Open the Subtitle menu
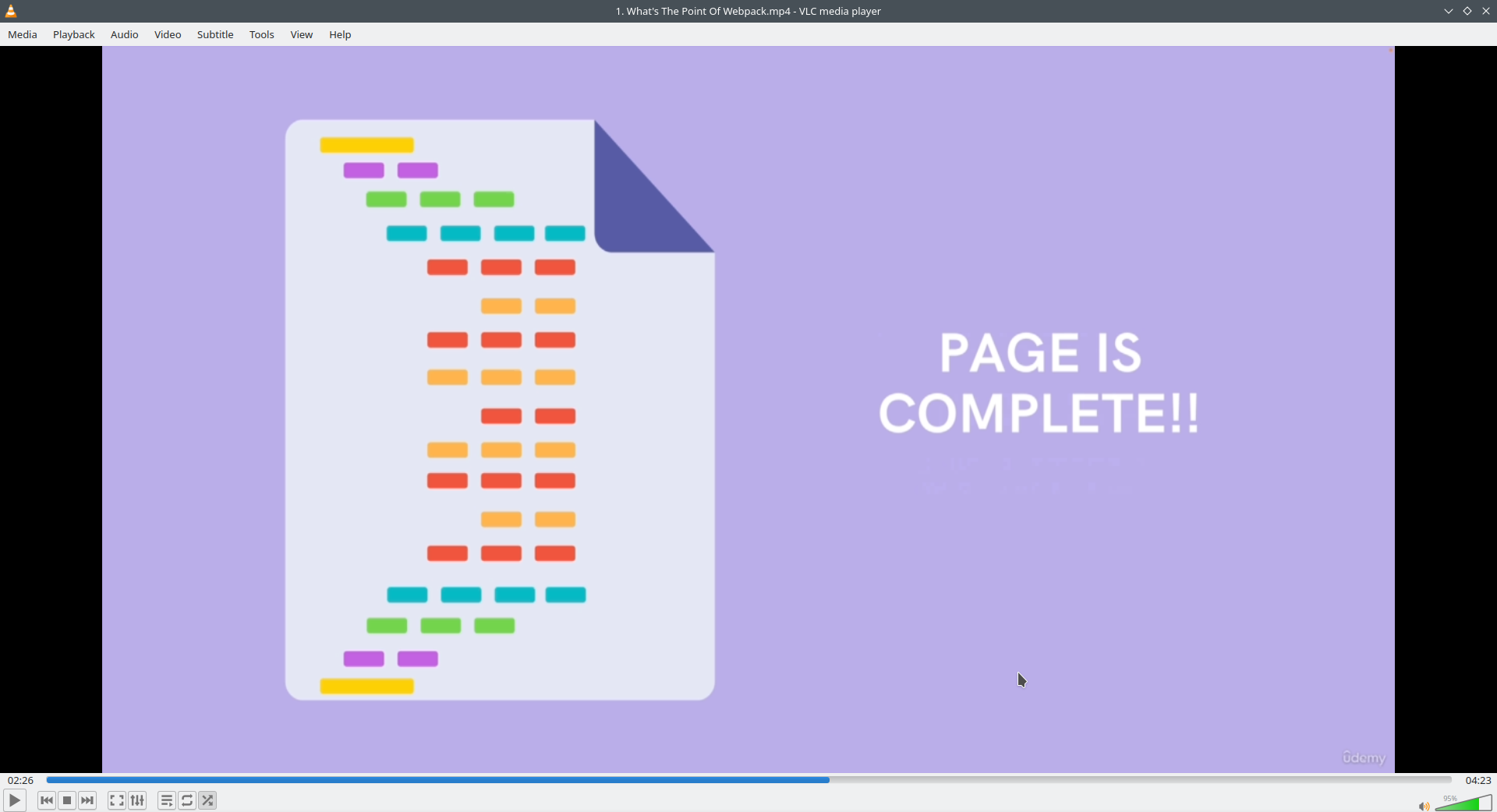 [x=216, y=35]
